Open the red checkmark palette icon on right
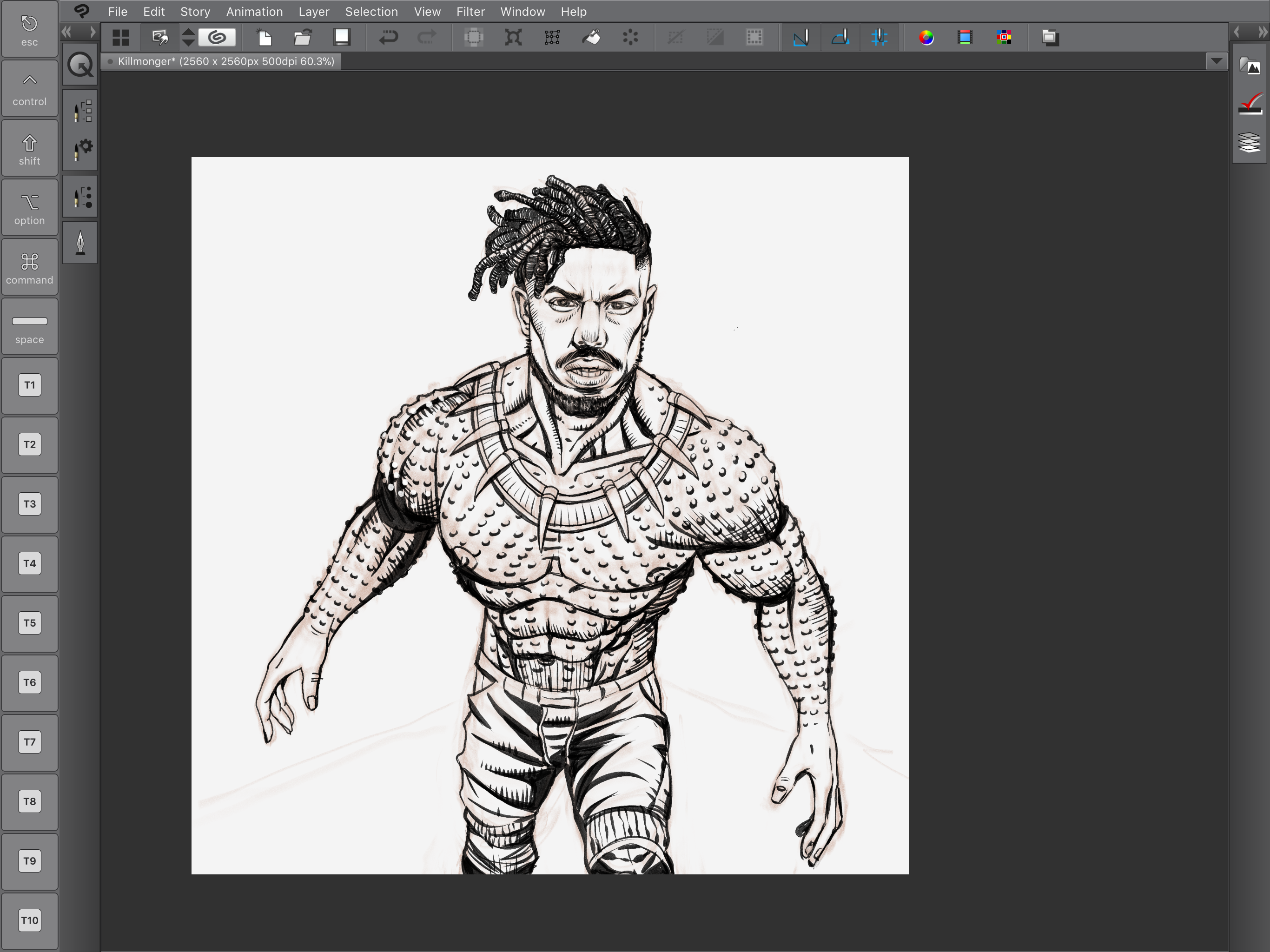Image resolution: width=1270 pixels, height=952 pixels. pyautogui.click(x=1250, y=104)
